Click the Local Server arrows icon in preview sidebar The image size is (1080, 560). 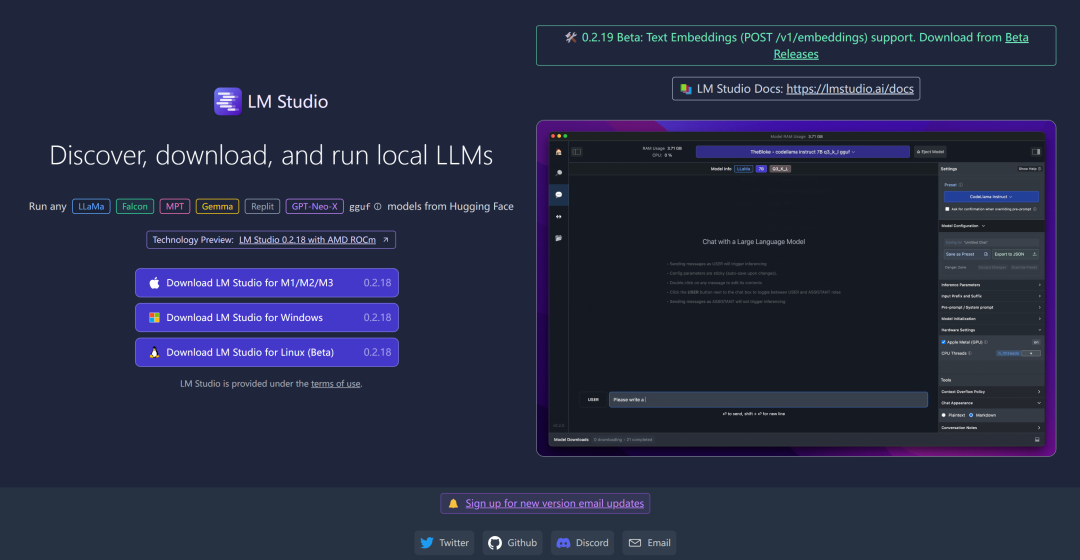[x=559, y=216]
